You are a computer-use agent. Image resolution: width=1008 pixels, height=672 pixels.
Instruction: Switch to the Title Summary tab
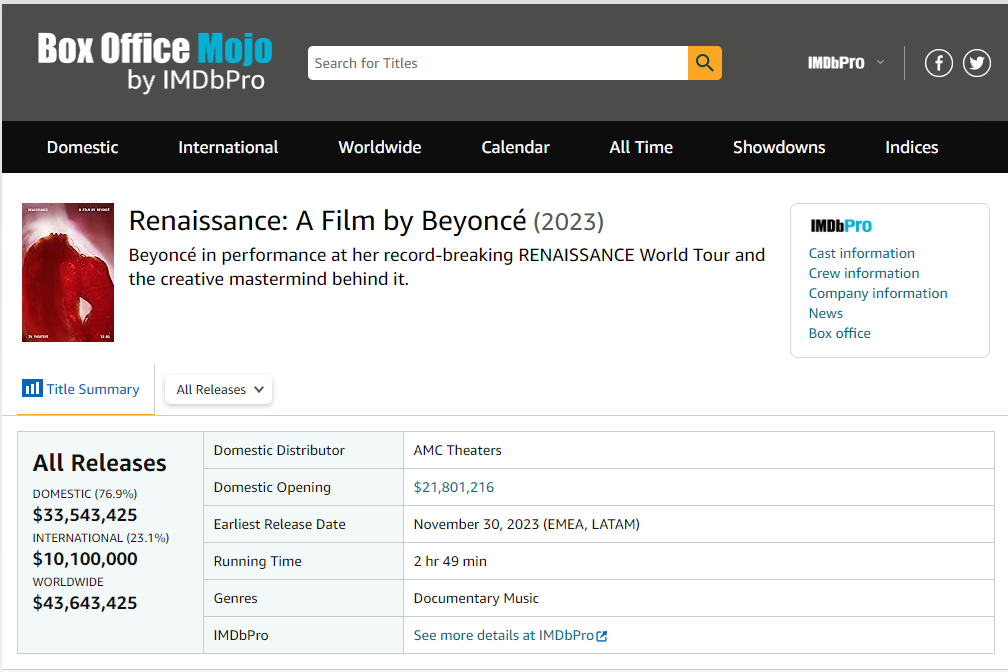tap(92, 389)
